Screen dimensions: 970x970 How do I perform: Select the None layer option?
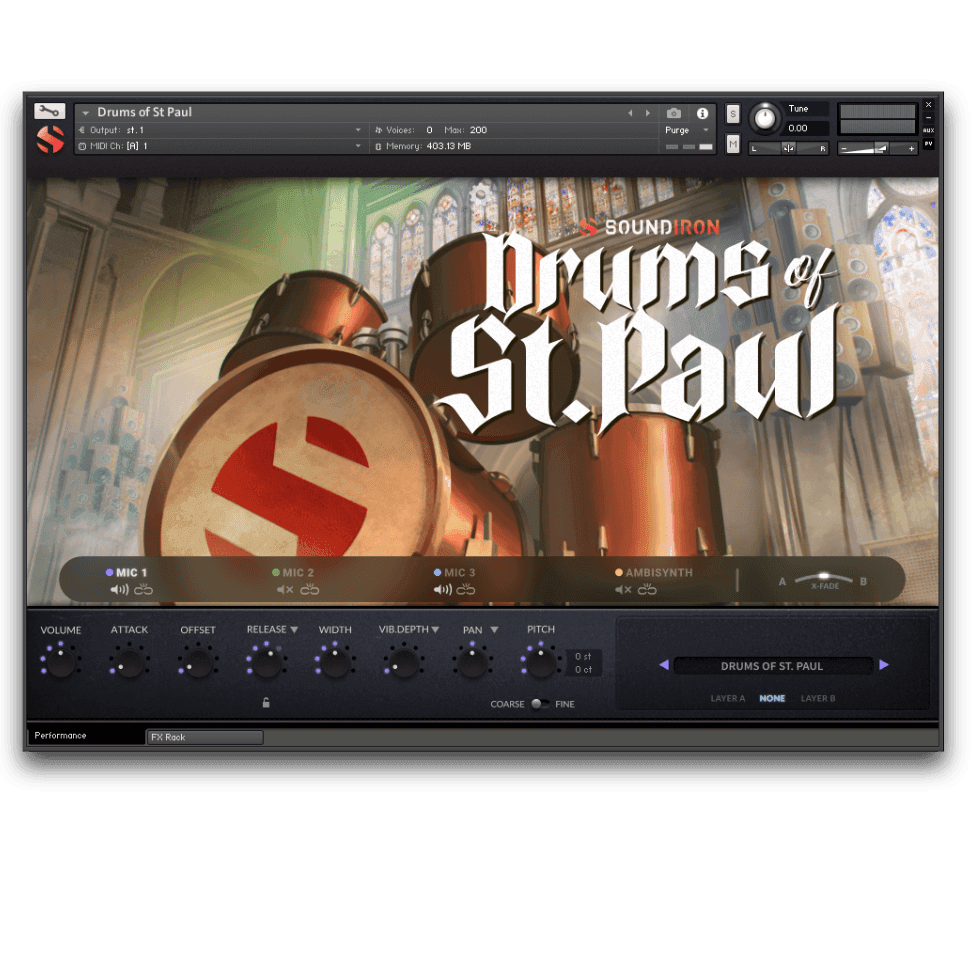pyautogui.click(x=772, y=698)
